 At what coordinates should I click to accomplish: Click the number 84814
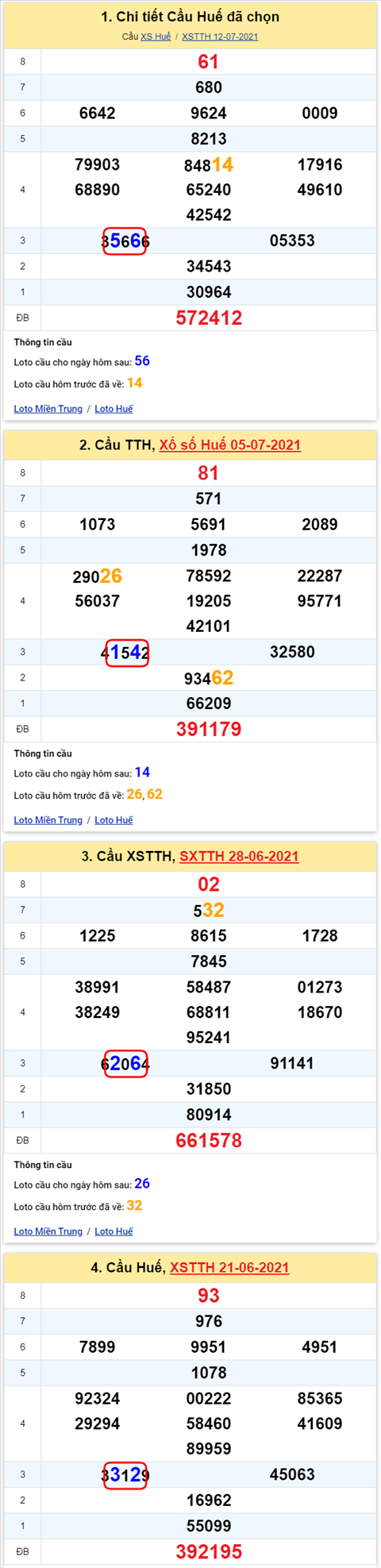point(209,164)
